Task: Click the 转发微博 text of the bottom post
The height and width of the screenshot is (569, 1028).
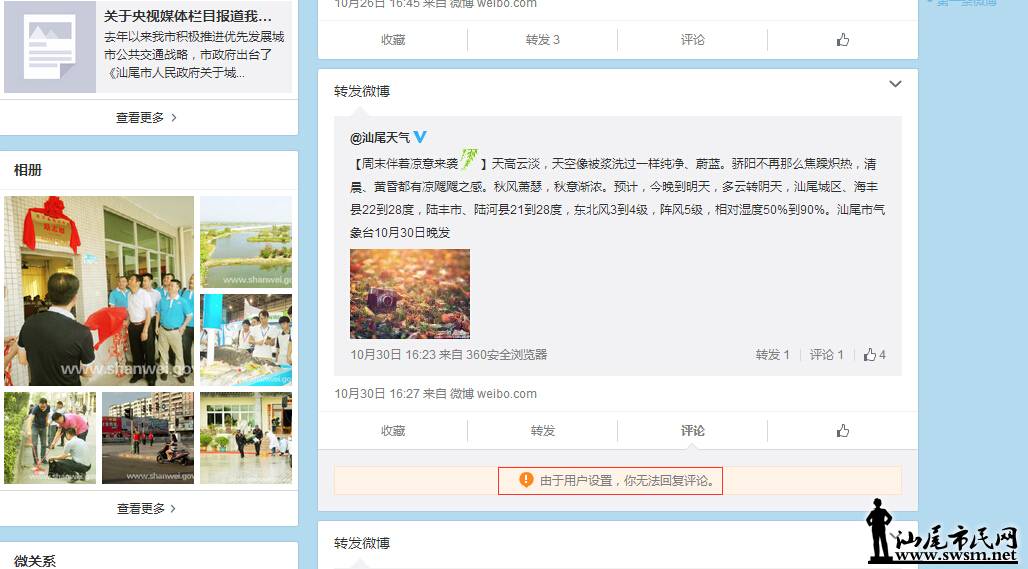Action: [x=362, y=543]
